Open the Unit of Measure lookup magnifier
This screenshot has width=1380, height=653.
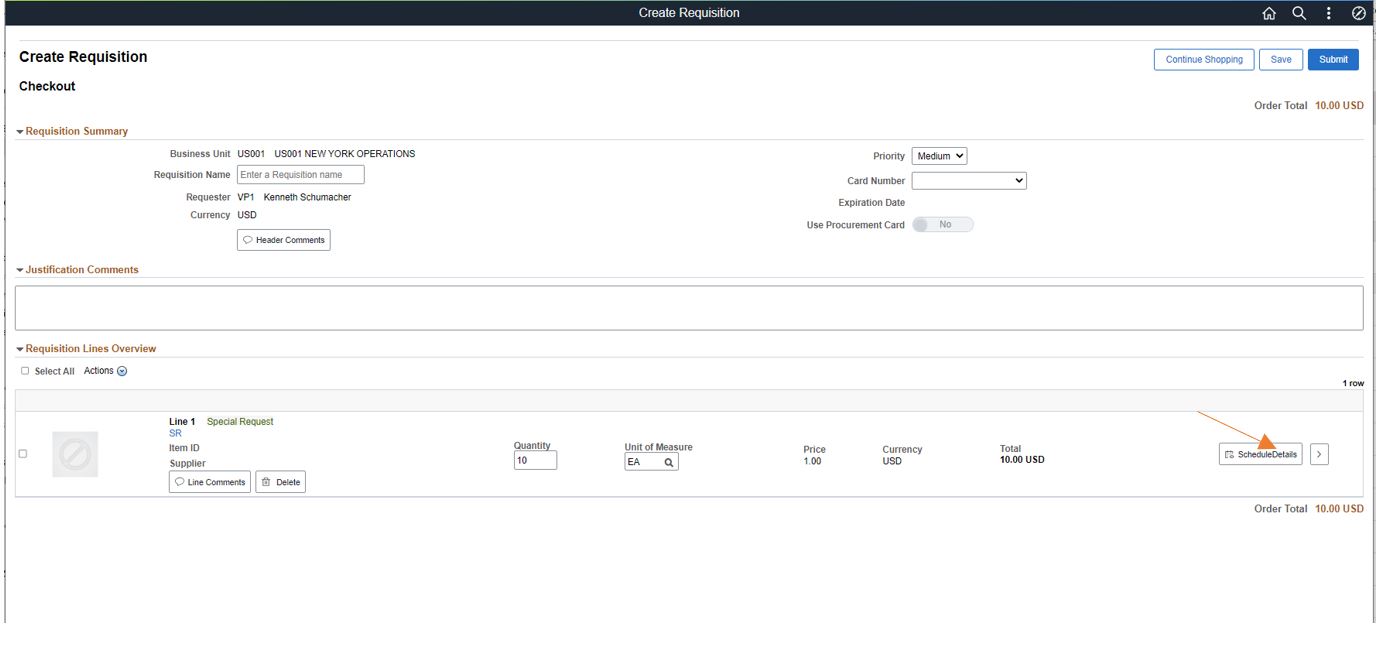point(667,461)
